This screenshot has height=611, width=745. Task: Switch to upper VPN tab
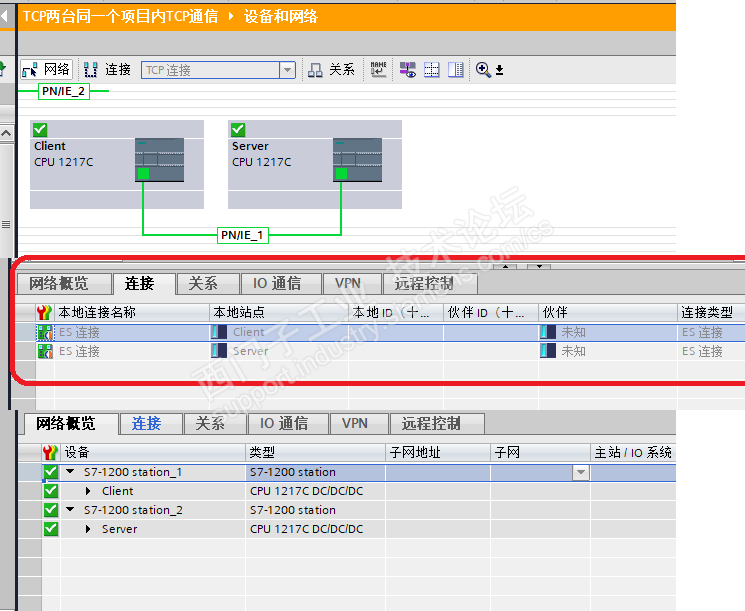click(352, 284)
